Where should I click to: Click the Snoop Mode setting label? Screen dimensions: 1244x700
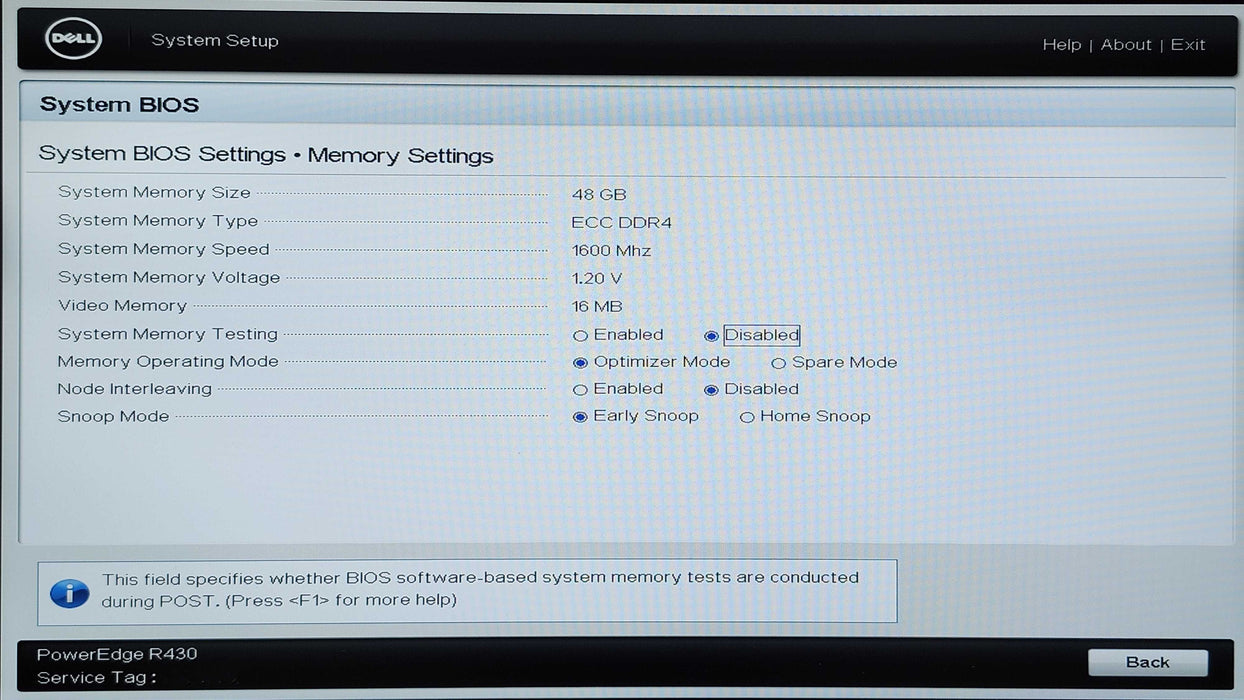tap(113, 417)
